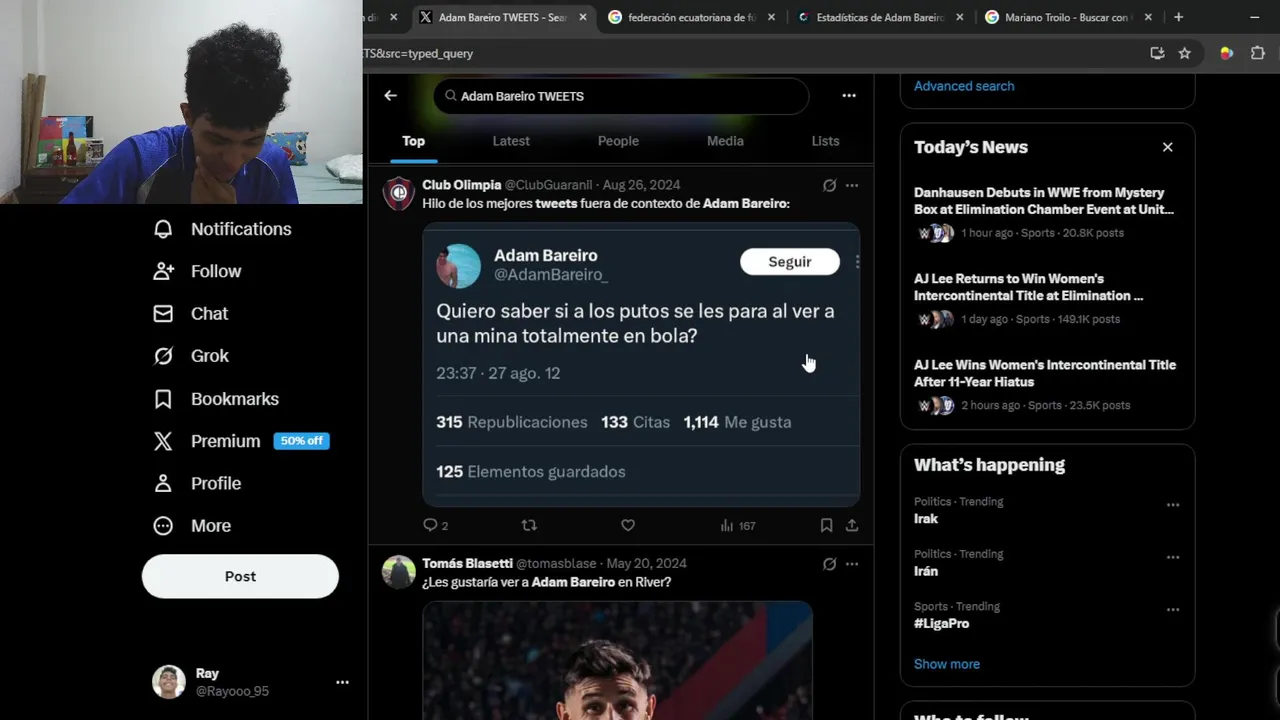Click Show more under What's happening

[947, 664]
